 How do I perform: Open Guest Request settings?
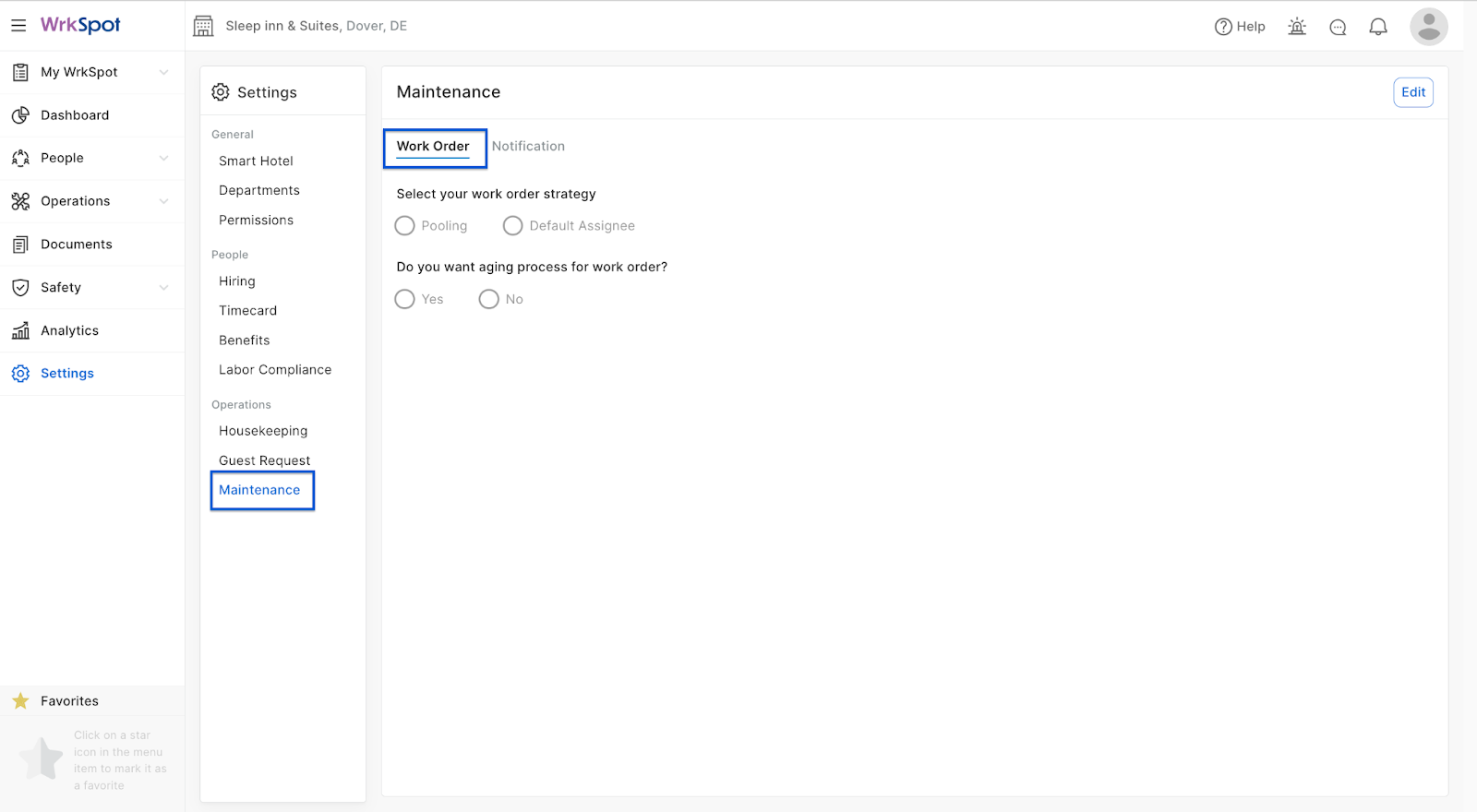[x=264, y=460]
